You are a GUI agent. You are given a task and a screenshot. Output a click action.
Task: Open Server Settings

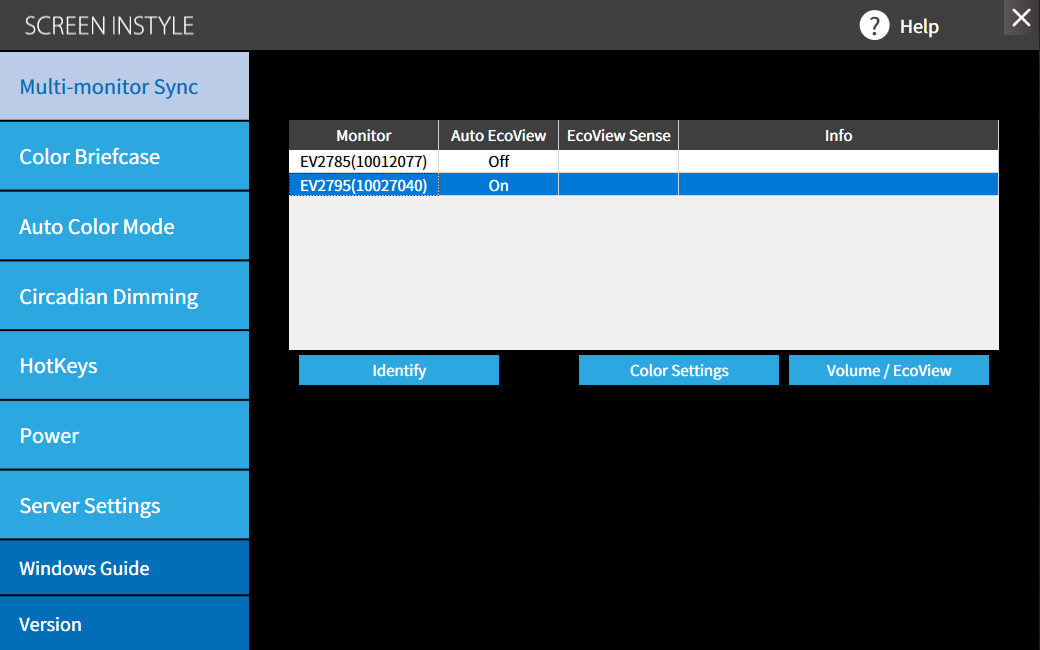click(x=125, y=505)
